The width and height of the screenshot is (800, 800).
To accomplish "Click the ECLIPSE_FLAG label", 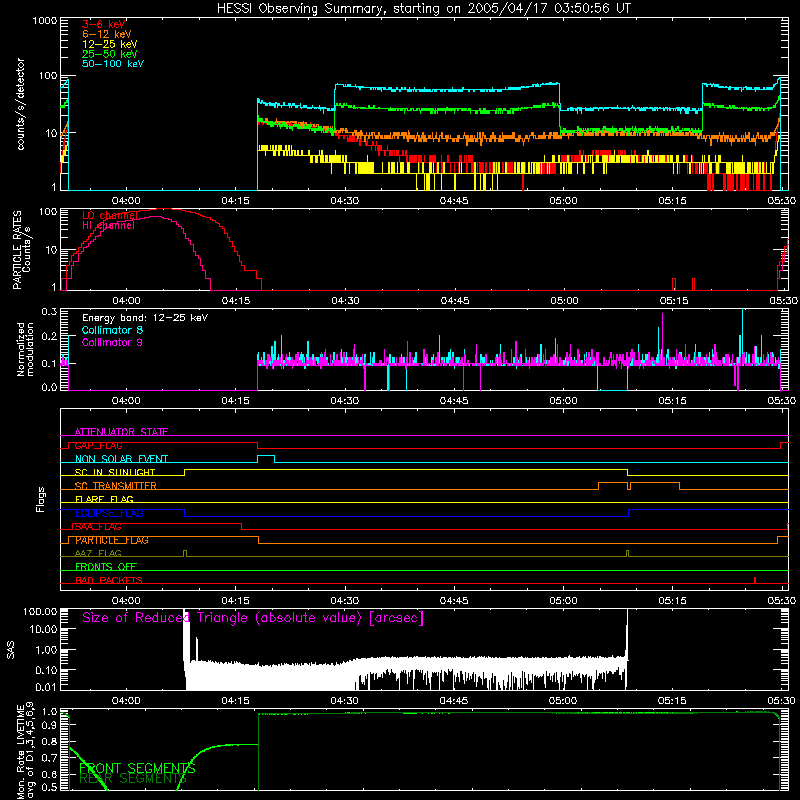I will 109,513.
